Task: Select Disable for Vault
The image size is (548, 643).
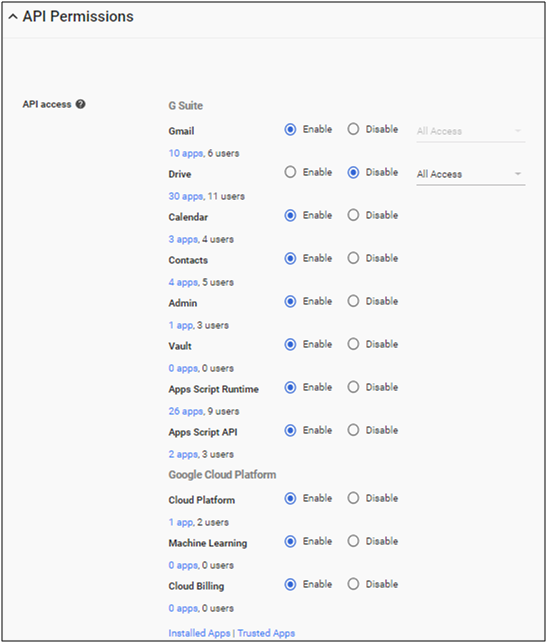Action: (x=353, y=344)
